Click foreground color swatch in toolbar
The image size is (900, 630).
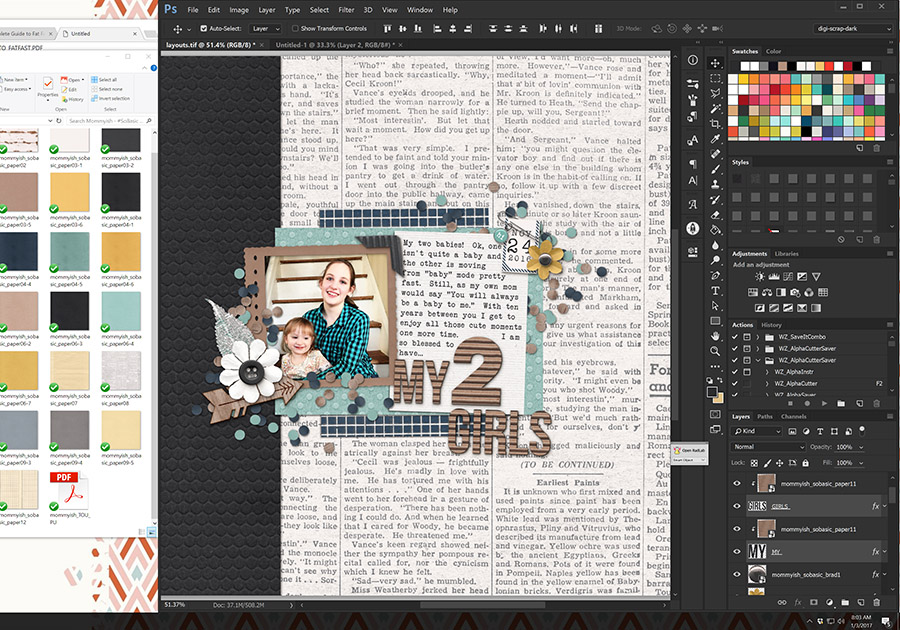click(x=712, y=392)
